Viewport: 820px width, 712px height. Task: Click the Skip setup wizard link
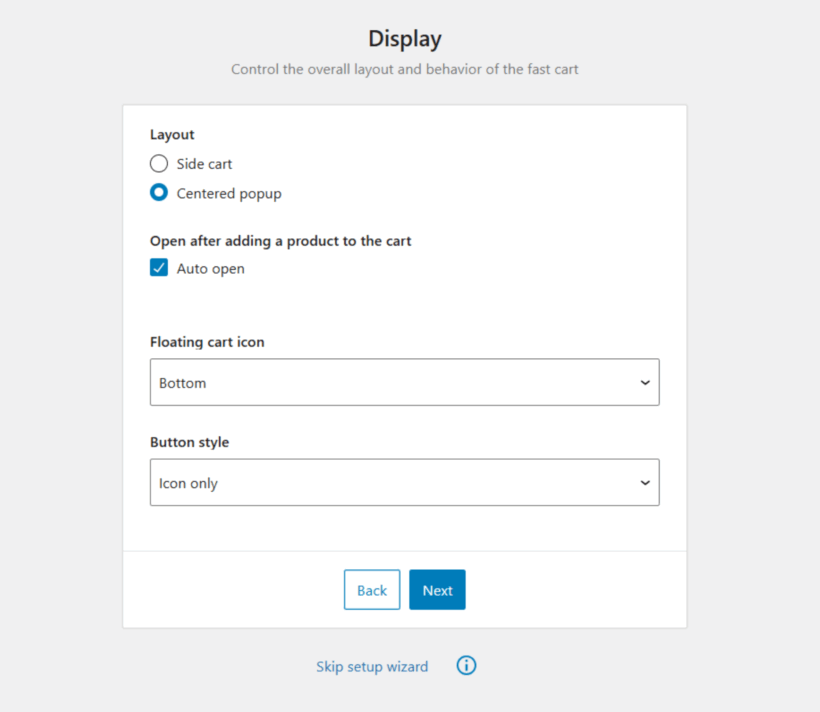[371, 665]
